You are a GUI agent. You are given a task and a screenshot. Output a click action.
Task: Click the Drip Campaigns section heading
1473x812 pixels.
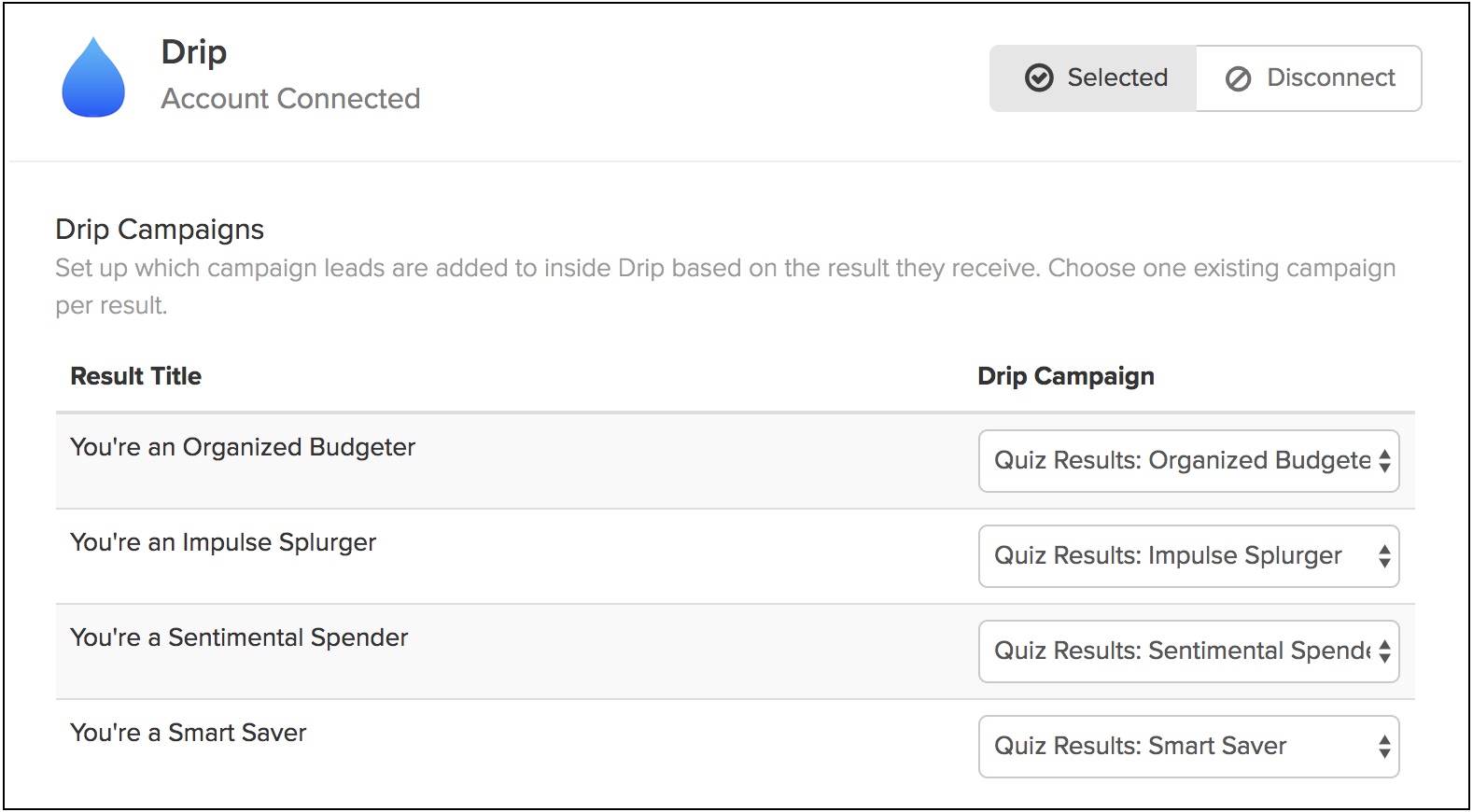coord(160,230)
